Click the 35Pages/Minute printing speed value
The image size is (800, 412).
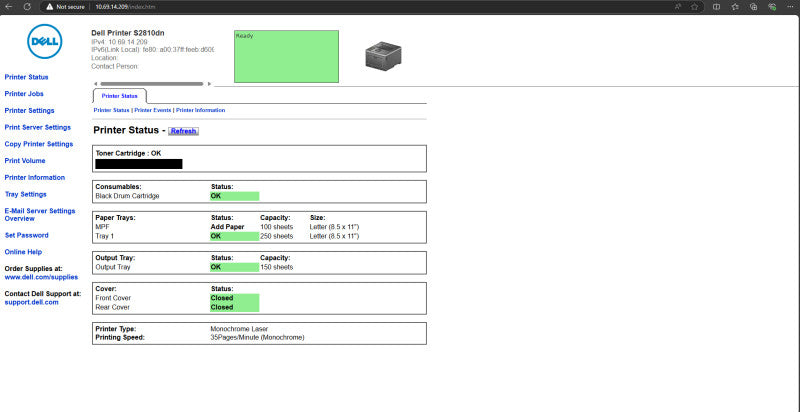[257, 337]
